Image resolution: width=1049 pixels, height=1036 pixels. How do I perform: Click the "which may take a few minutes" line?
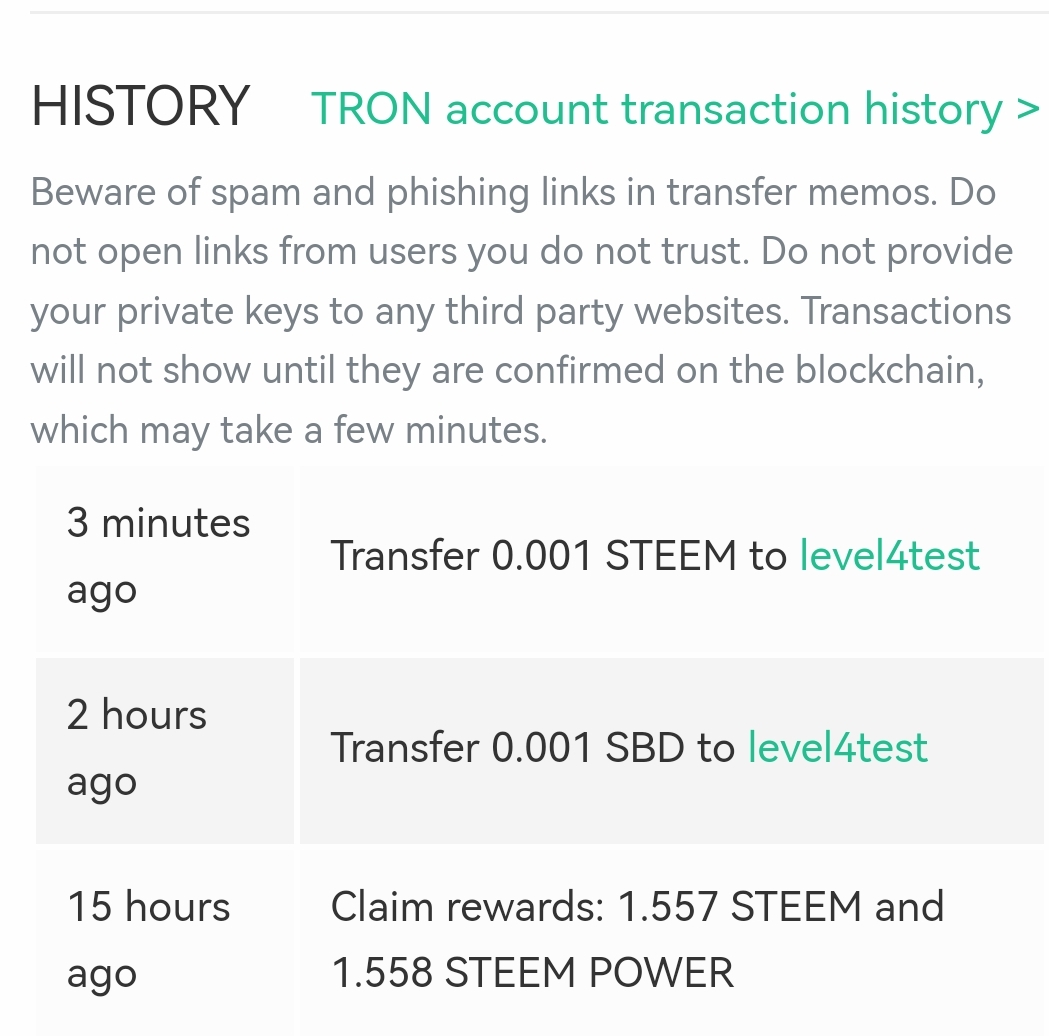pos(289,431)
